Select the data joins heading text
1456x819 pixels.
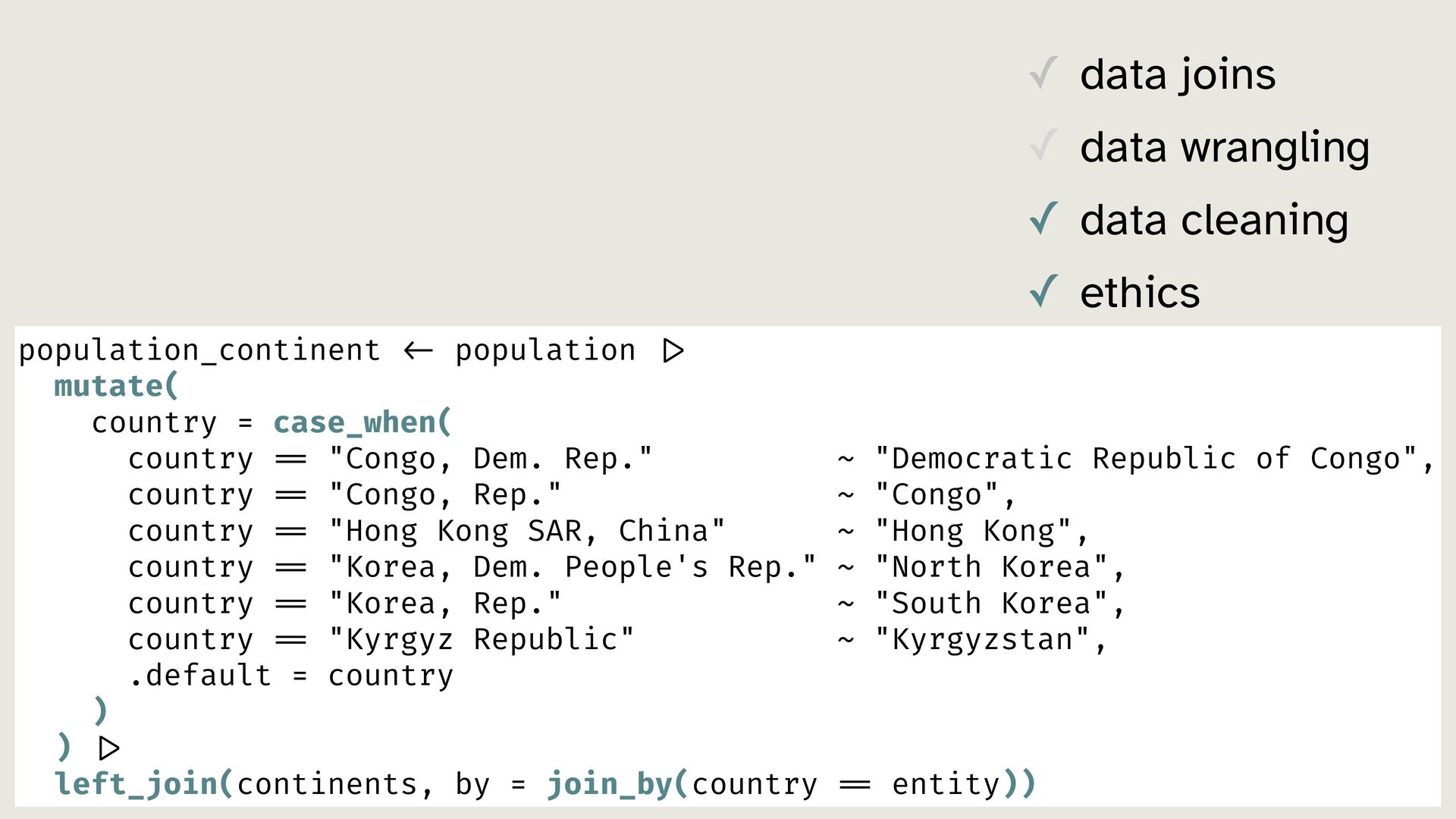[x=1177, y=74]
